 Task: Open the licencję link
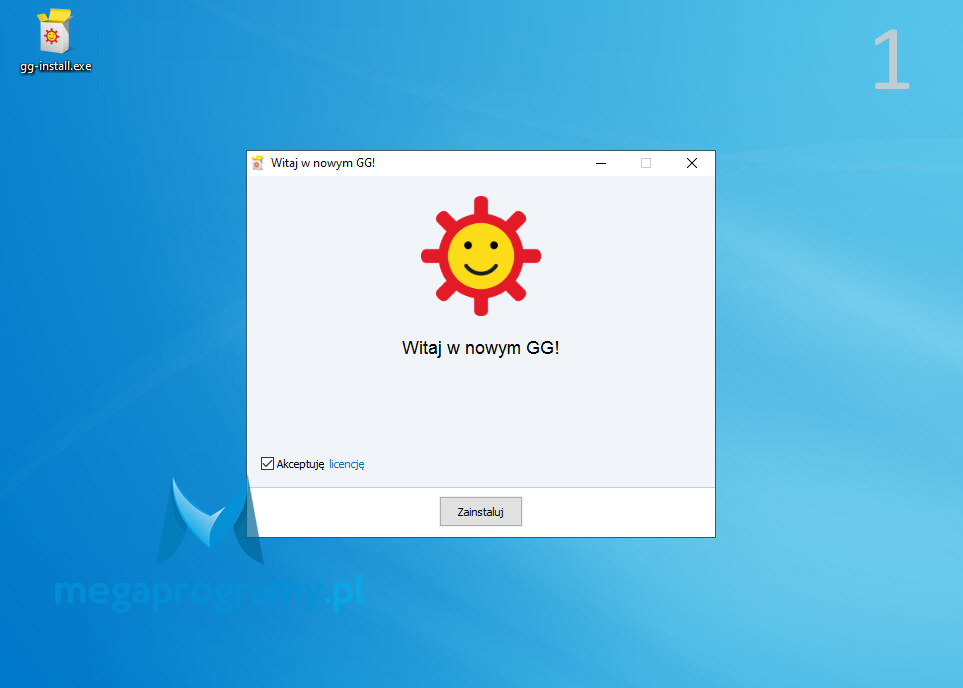pos(346,464)
